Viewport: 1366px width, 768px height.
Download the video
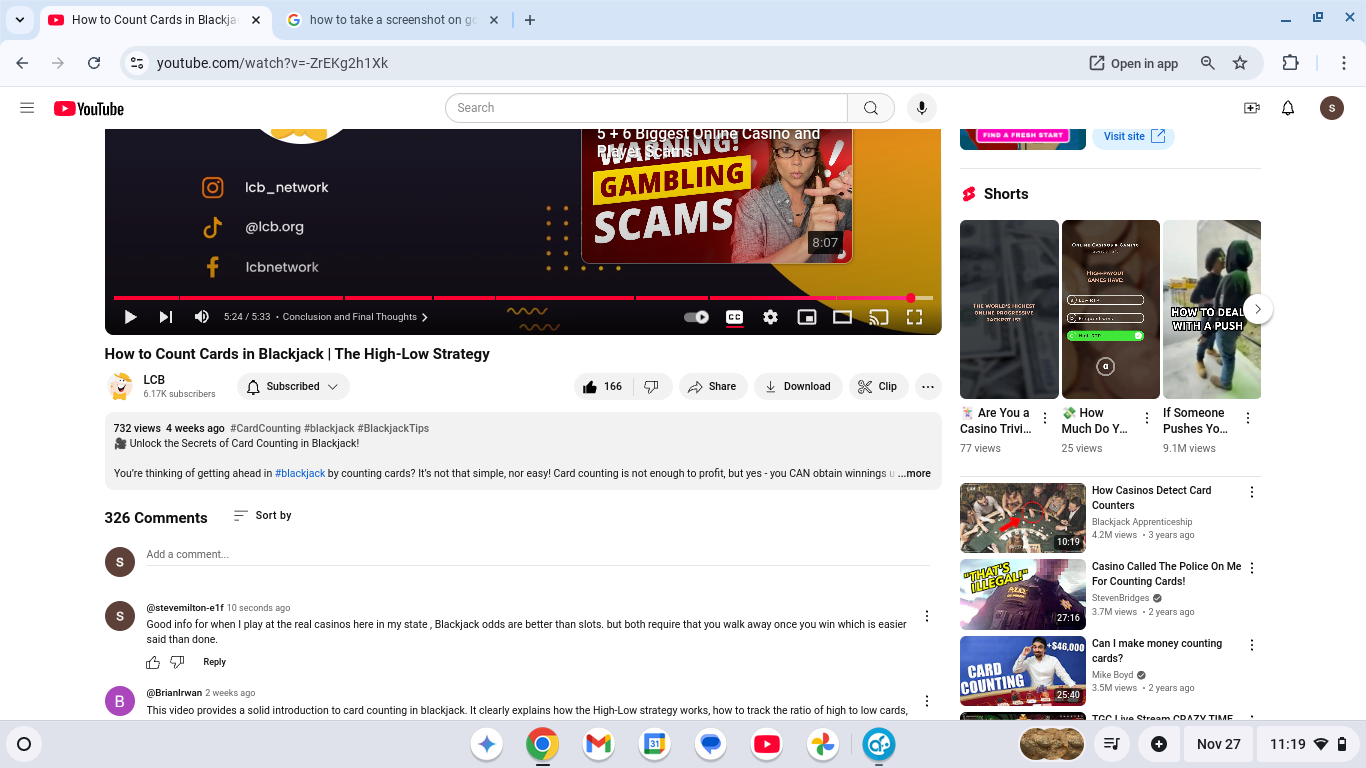(x=798, y=386)
